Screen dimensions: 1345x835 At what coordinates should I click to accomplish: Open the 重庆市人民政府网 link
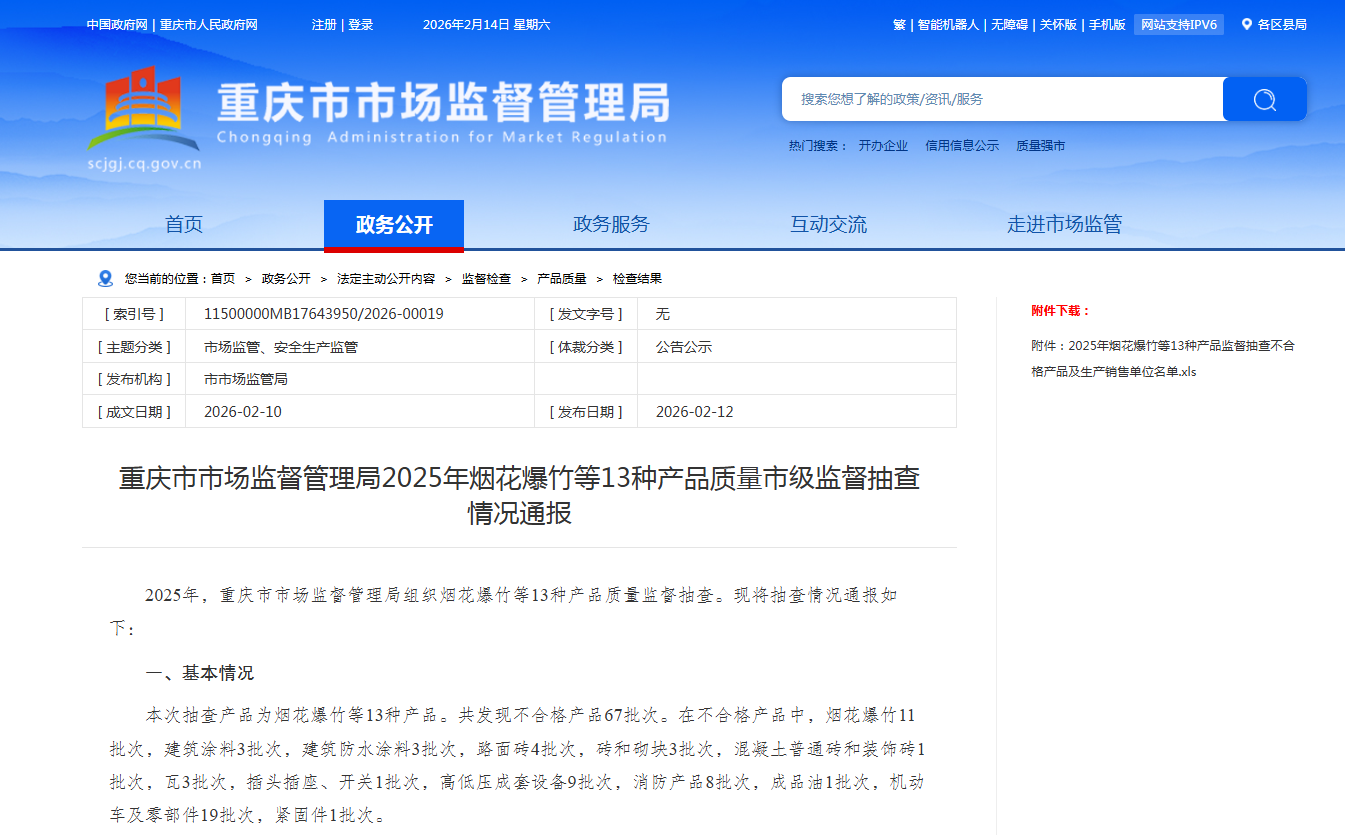[x=209, y=25]
